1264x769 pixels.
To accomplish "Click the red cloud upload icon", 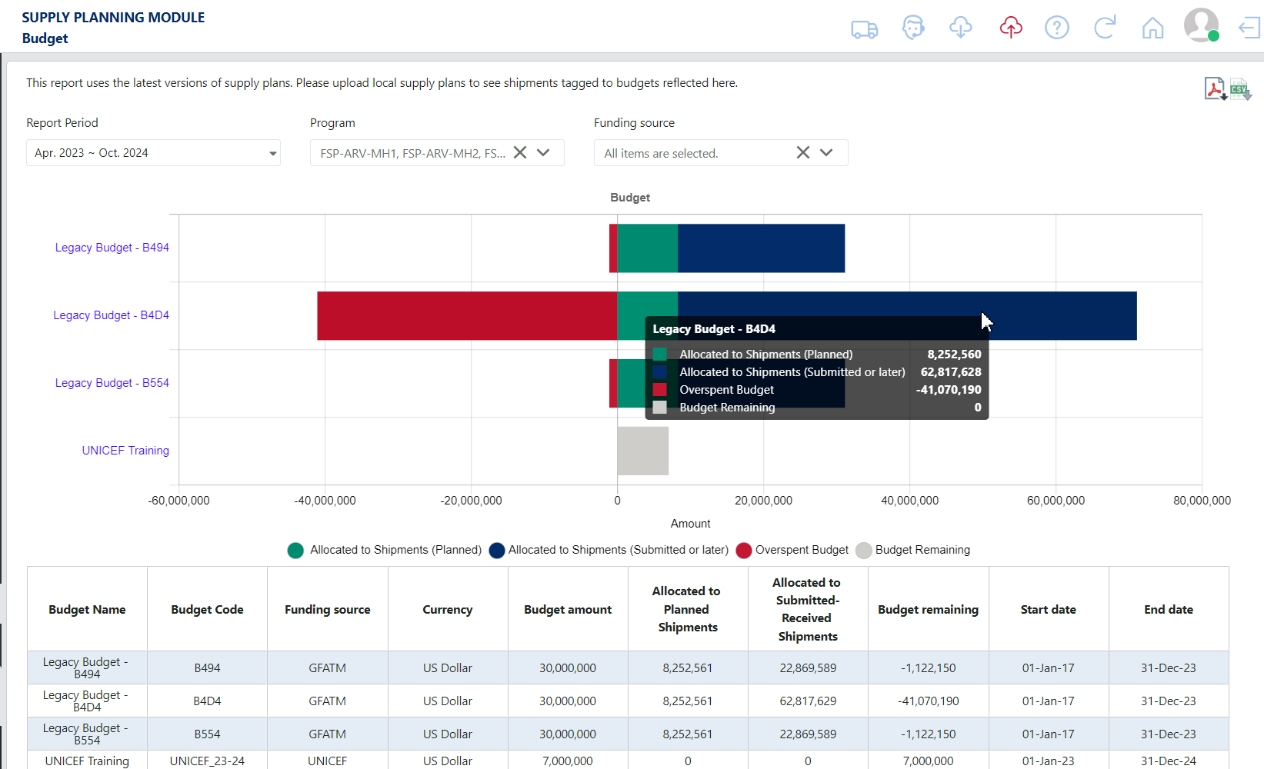I will [x=1010, y=27].
